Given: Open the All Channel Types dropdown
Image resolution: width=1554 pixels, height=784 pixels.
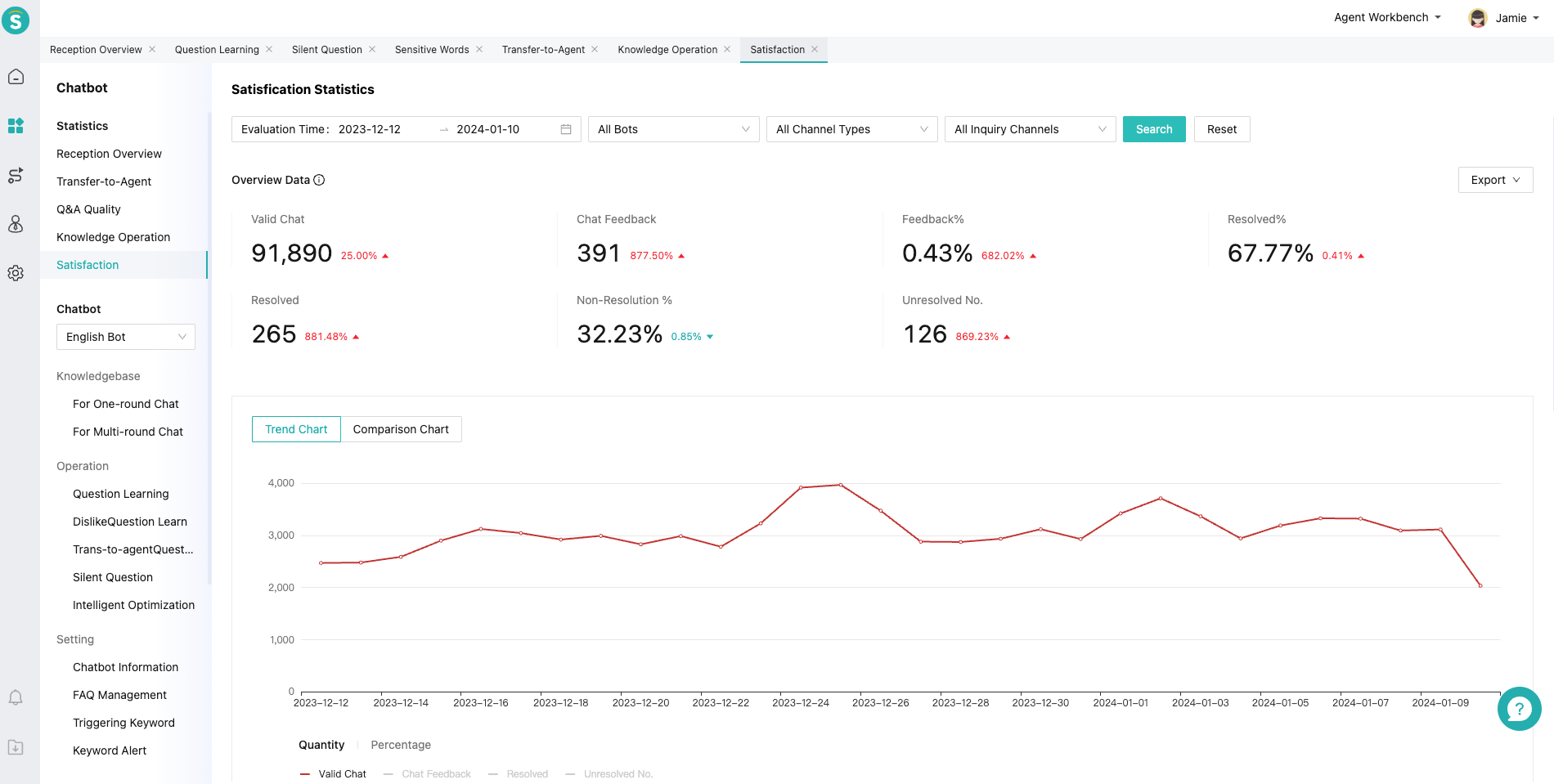Looking at the screenshot, I should 852,129.
